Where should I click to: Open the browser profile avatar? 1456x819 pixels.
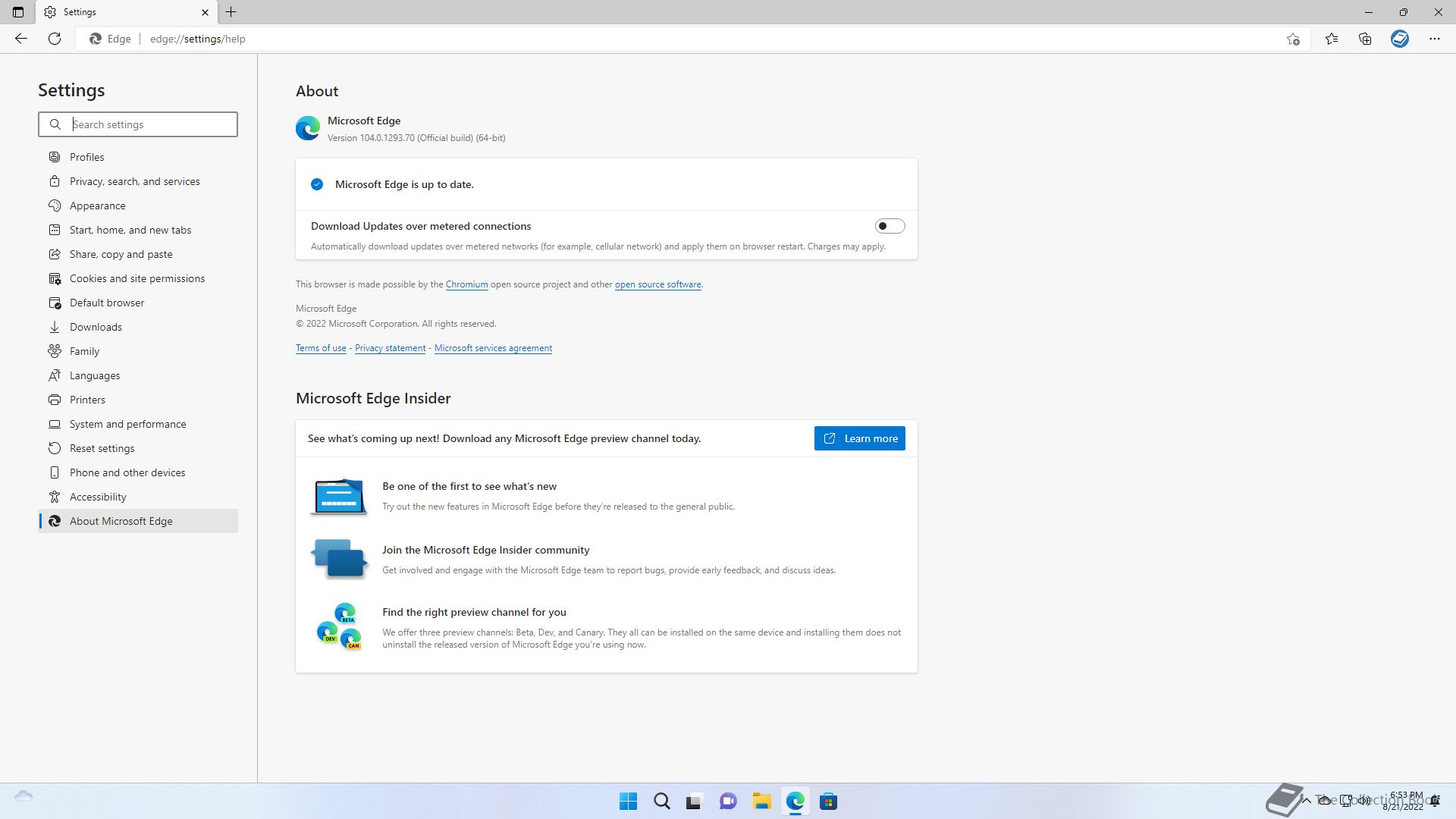(x=1400, y=39)
